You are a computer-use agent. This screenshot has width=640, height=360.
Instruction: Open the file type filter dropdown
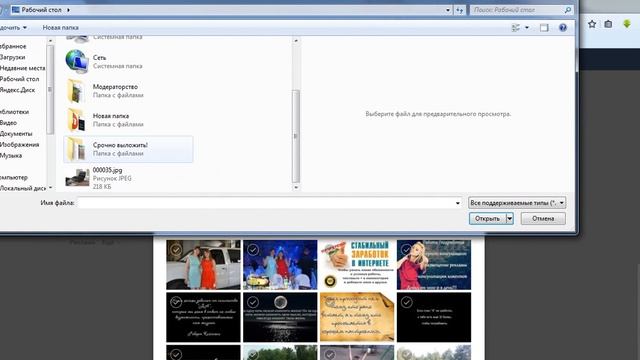[x=517, y=203]
